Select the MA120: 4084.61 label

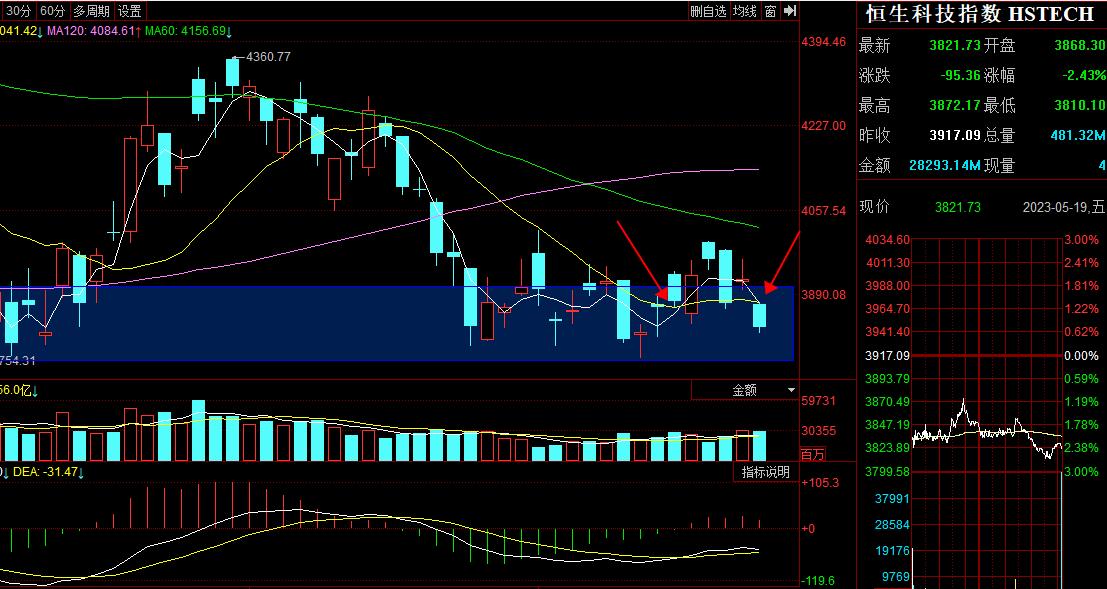91,31
